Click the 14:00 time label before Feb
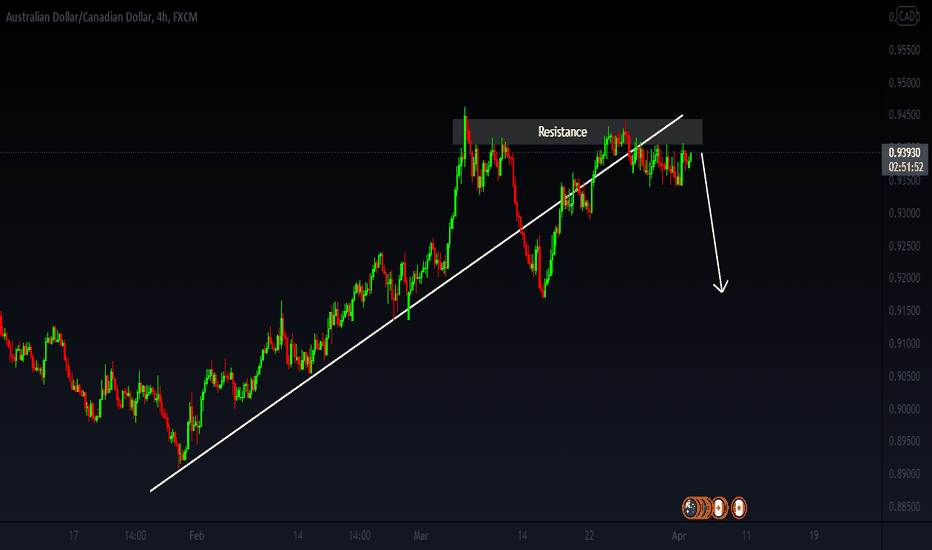 (135, 536)
